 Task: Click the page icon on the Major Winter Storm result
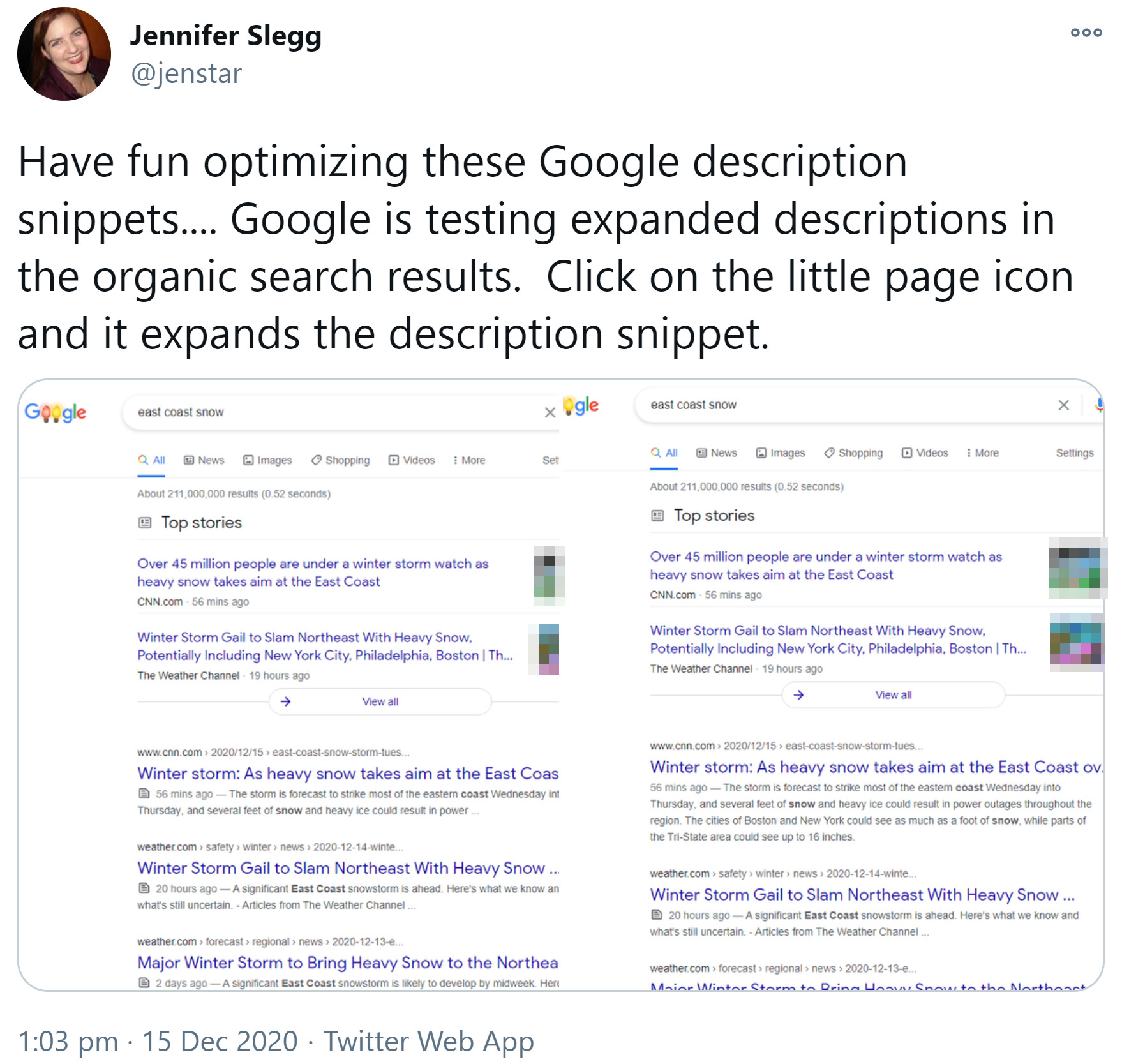pyautogui.click(x=144, y=983)
